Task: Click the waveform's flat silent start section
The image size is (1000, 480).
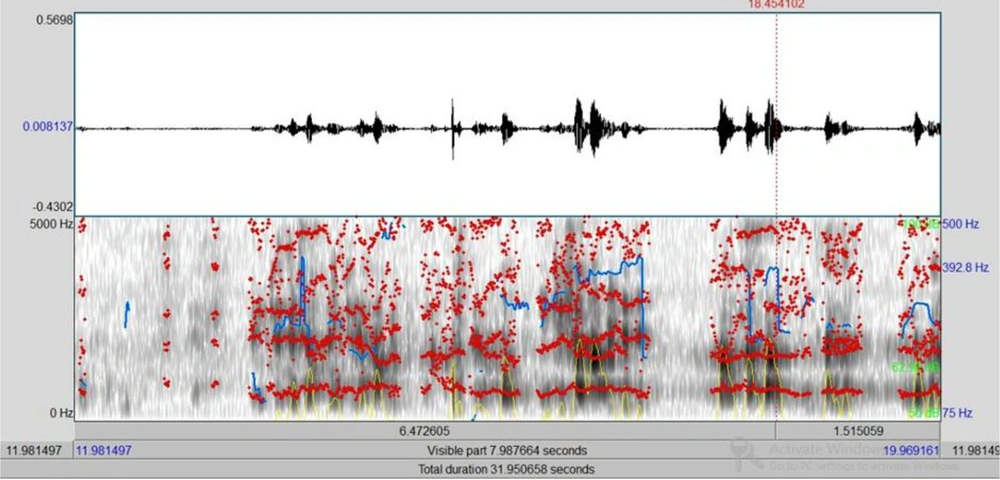Action: (160, 128)
